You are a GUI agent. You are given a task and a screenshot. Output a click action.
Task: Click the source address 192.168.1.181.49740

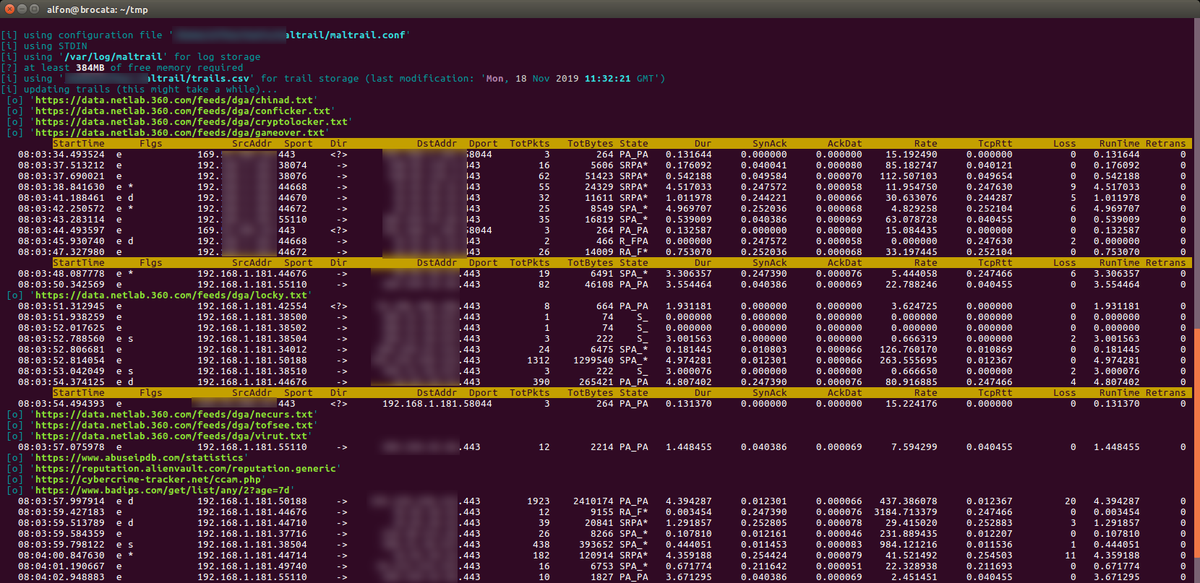click(253, 567)
